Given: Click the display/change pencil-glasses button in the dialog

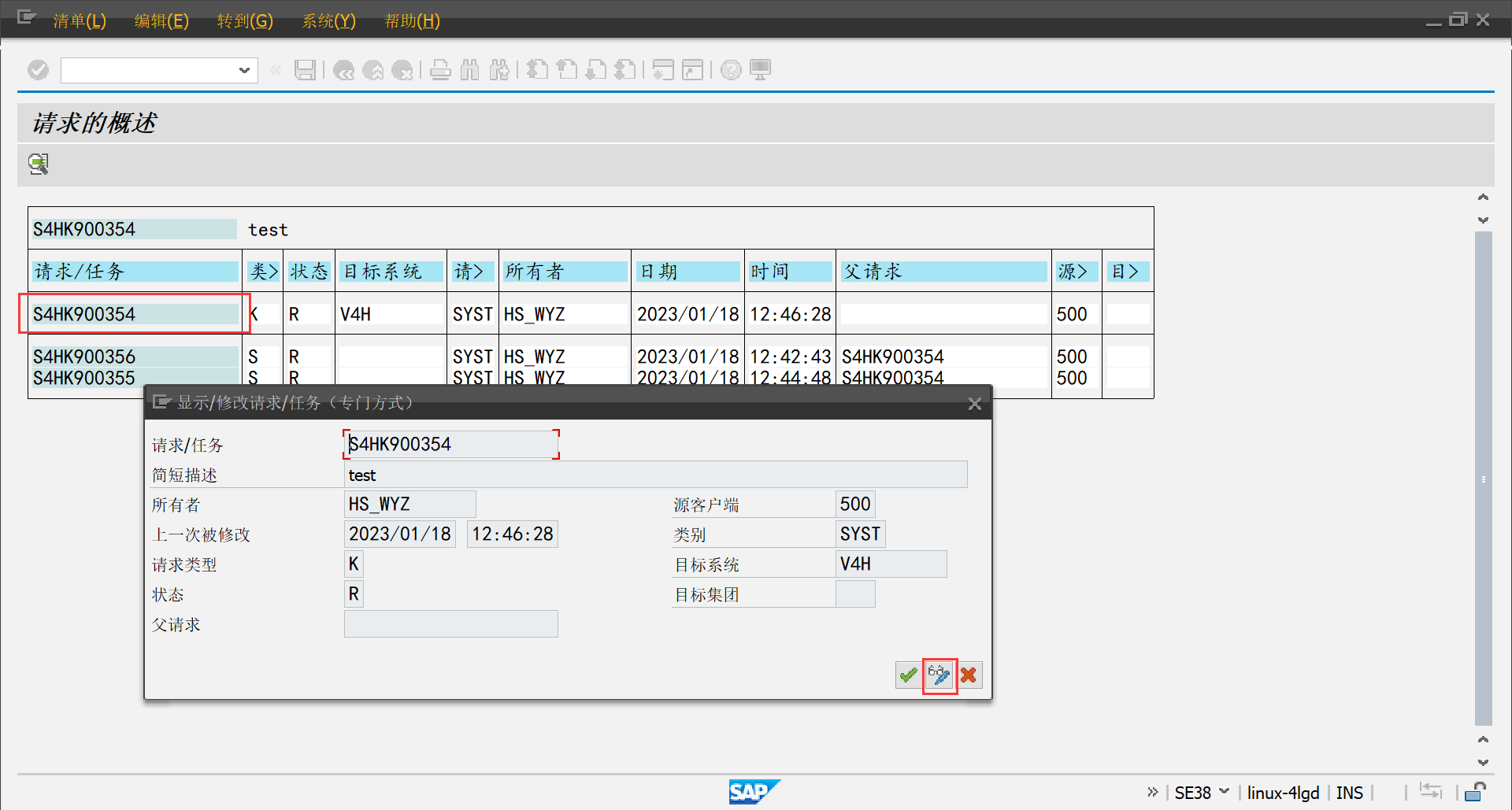Looking at the screenshot, I should coord(939,675).
